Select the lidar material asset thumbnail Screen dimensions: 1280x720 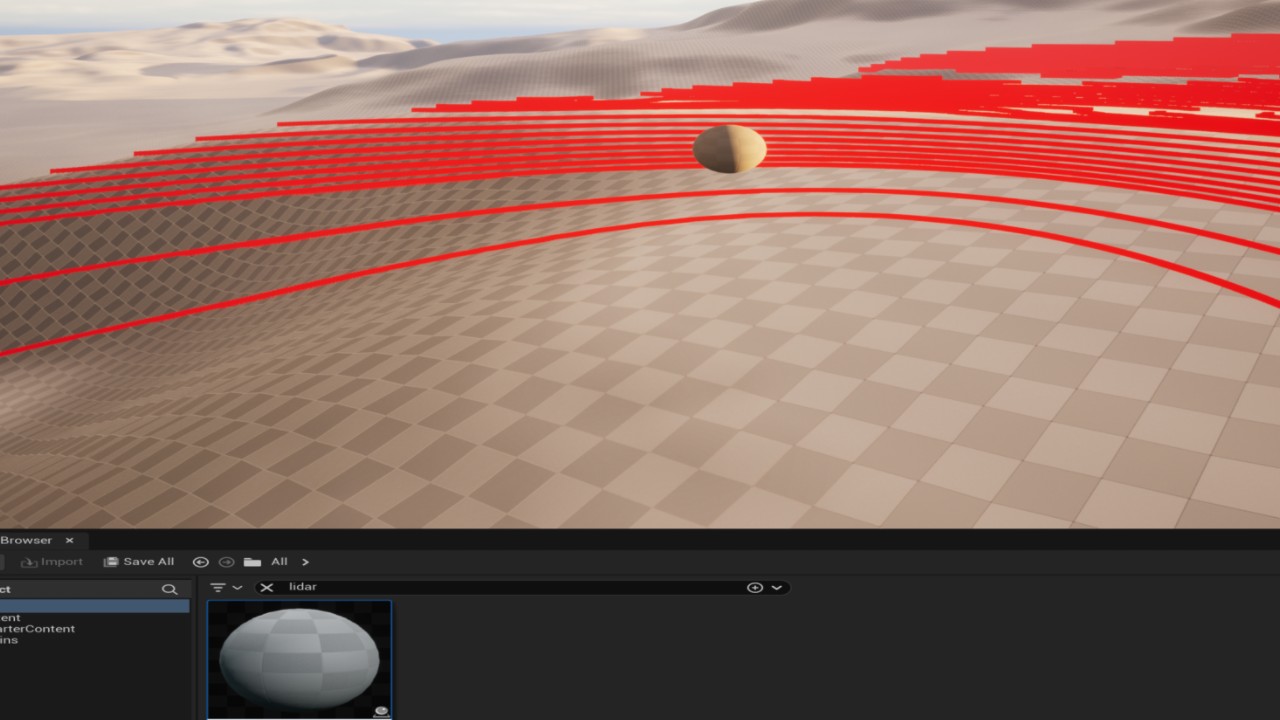(299, 658)
